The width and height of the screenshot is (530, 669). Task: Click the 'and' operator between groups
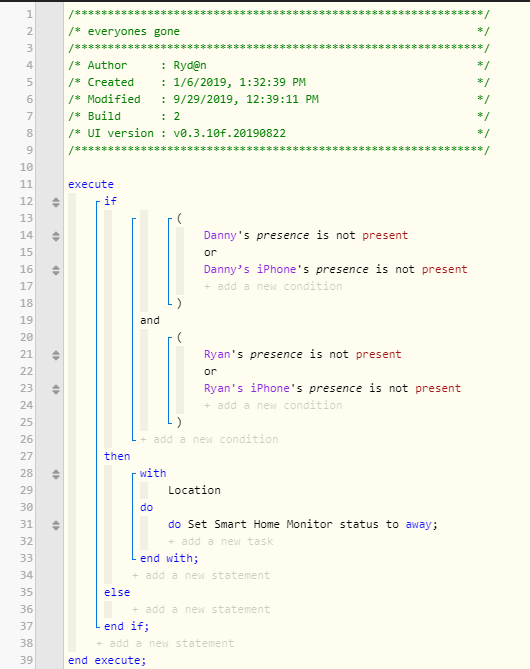coord(150,320)
